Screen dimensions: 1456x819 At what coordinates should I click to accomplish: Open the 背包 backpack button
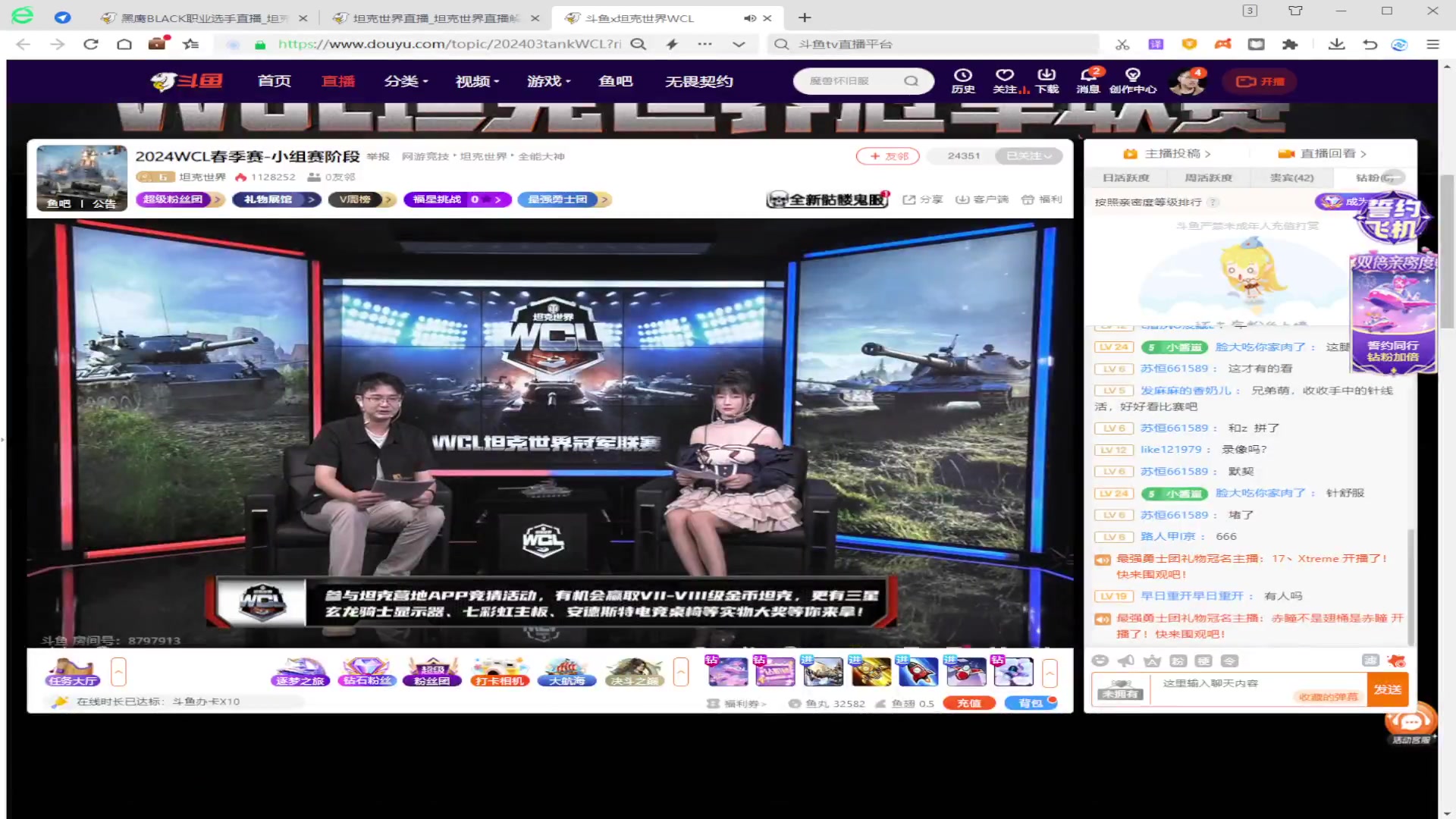click(1030, 703)
